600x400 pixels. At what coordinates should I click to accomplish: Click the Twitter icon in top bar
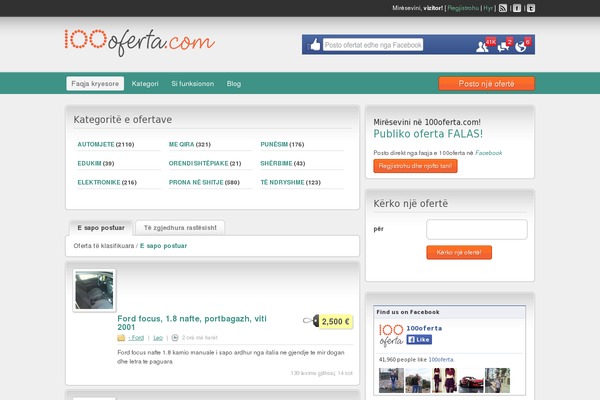coord(530,7)
